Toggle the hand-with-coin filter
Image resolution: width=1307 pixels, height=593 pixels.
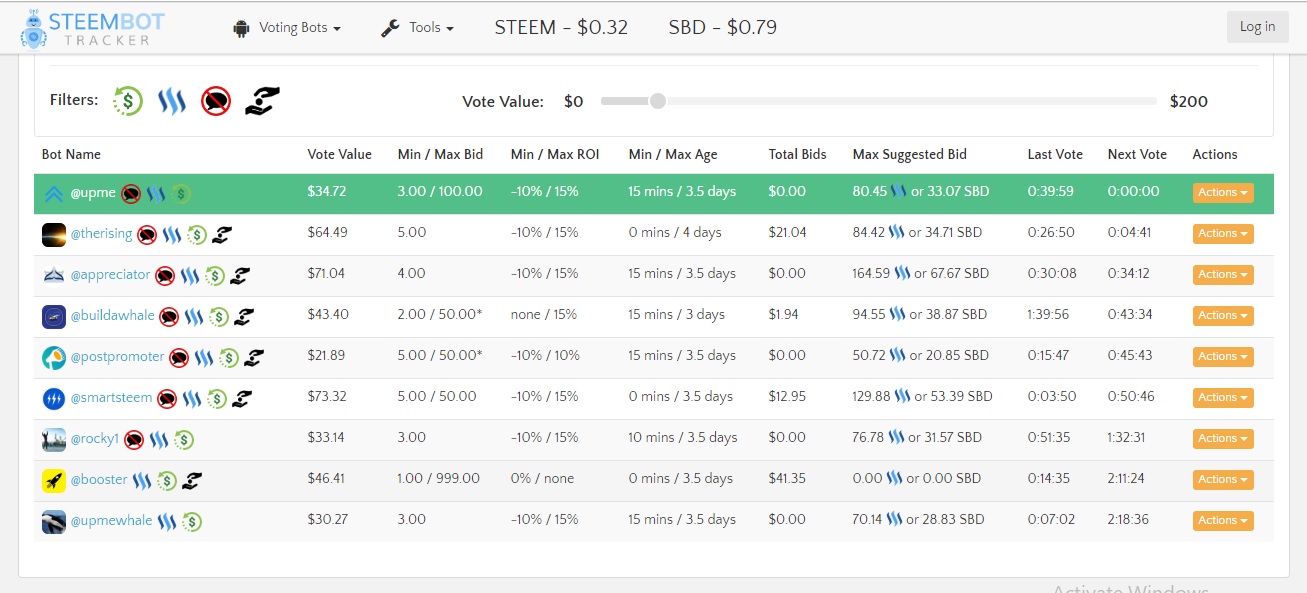[x=262, y=100]
